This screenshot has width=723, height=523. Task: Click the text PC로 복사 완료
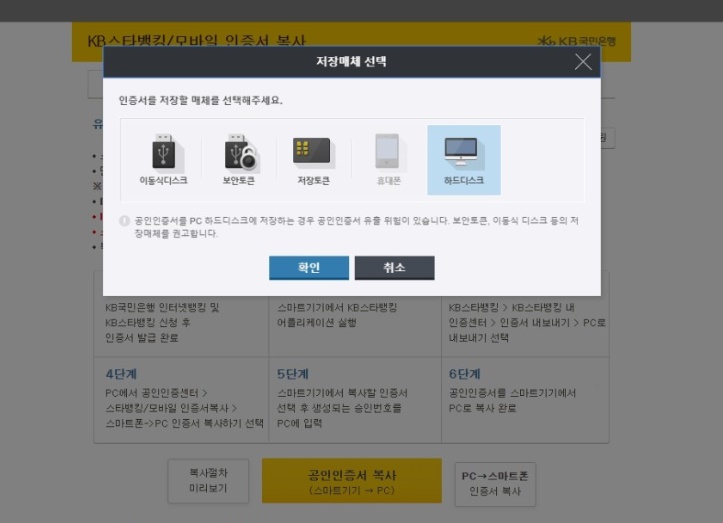[482, 408]
